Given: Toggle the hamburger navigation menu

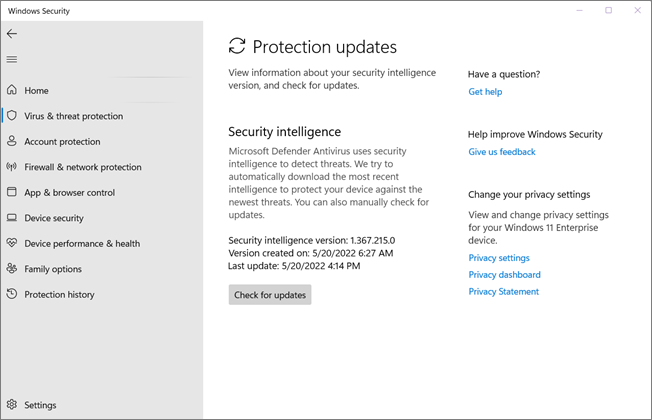Looking at the screenshot, I should (x=12, y=59).
